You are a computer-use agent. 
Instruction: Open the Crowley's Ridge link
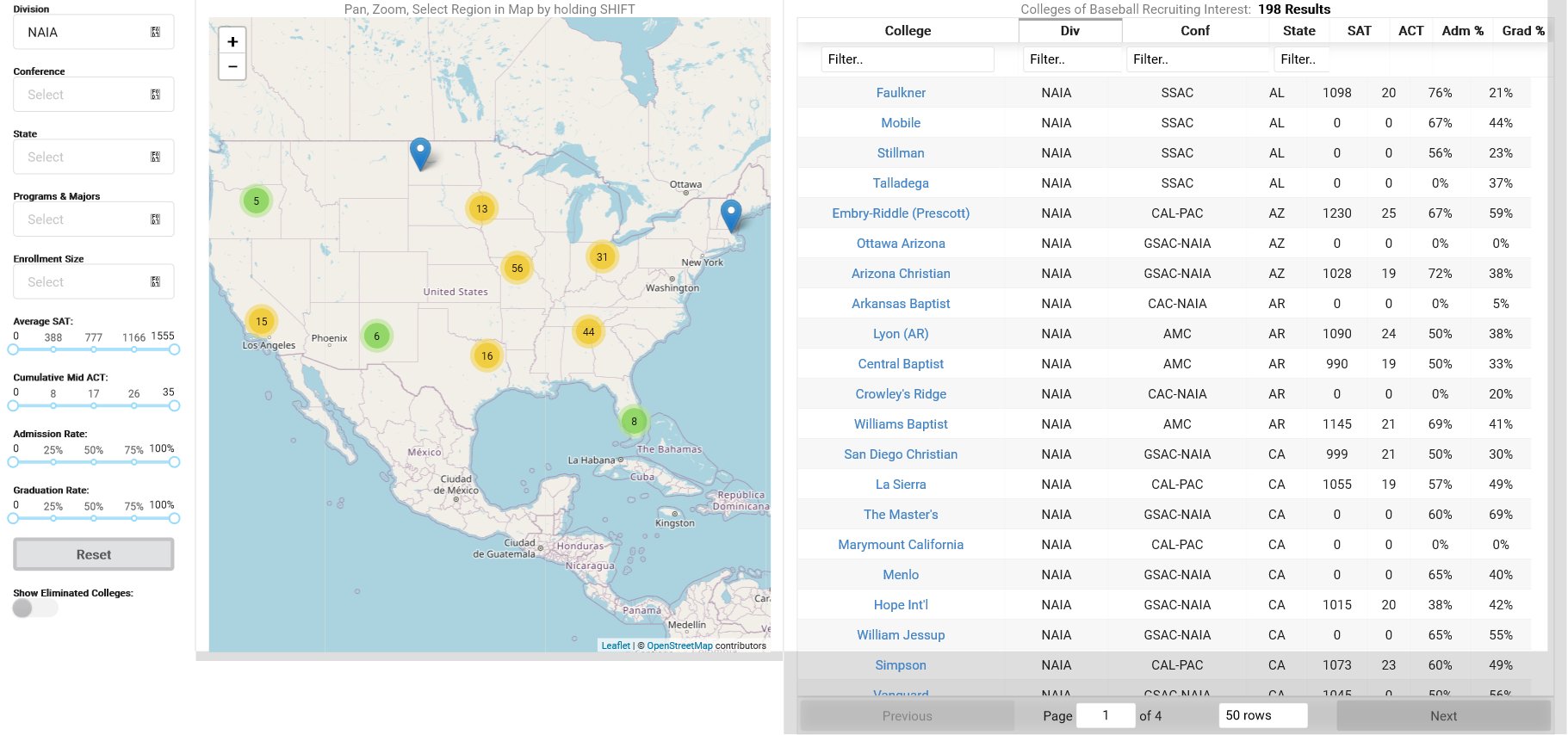901,394
